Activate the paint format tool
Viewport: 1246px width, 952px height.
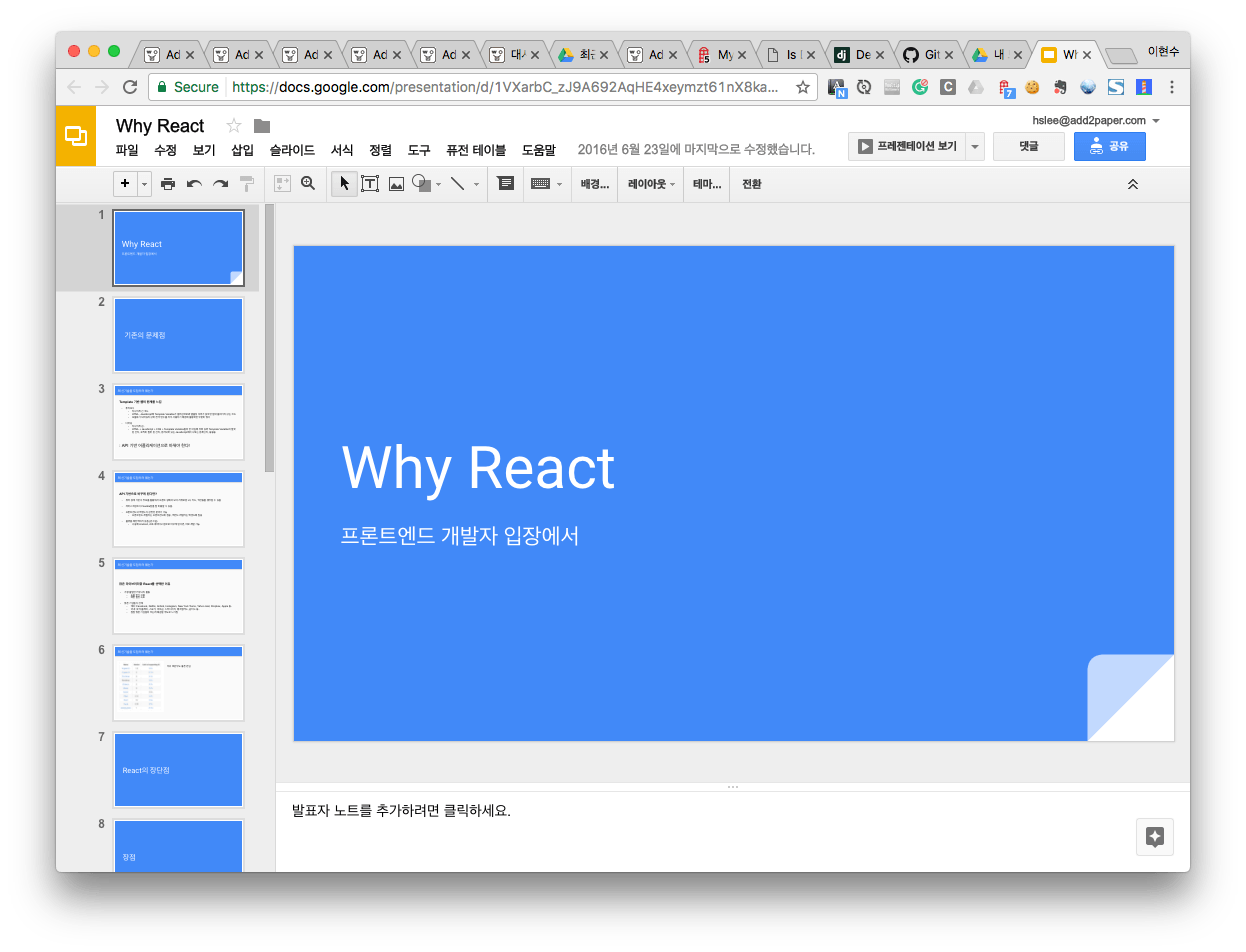[x=245, y=183]
